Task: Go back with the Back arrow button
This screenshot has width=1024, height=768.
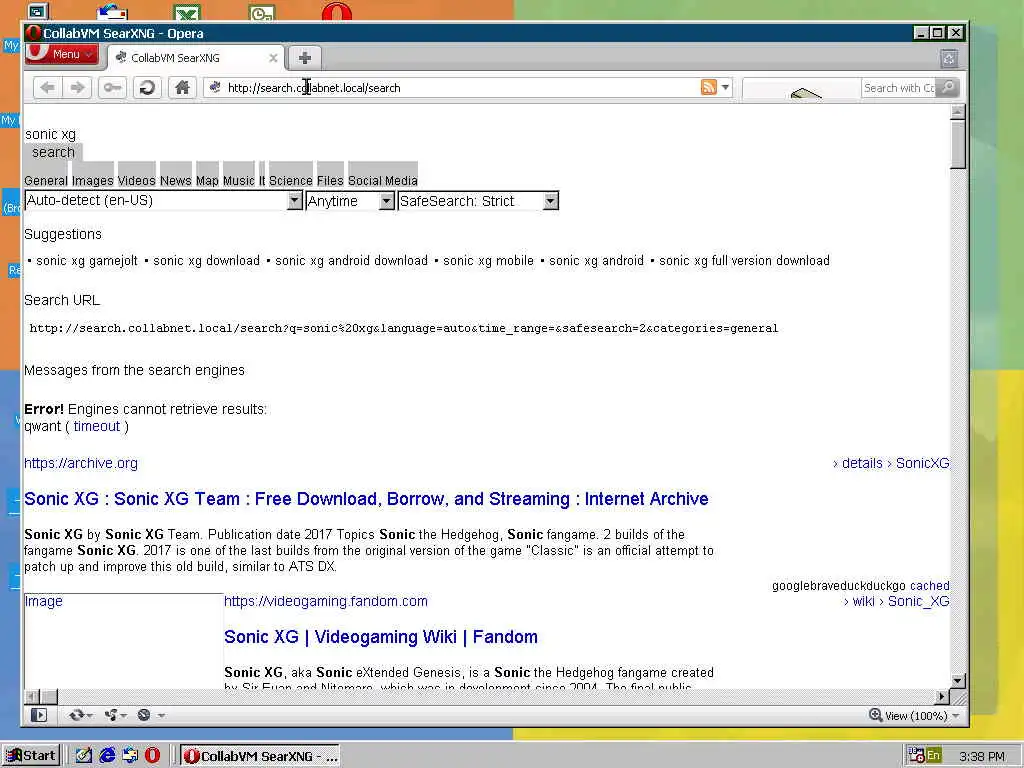Action: click(47, 88)
